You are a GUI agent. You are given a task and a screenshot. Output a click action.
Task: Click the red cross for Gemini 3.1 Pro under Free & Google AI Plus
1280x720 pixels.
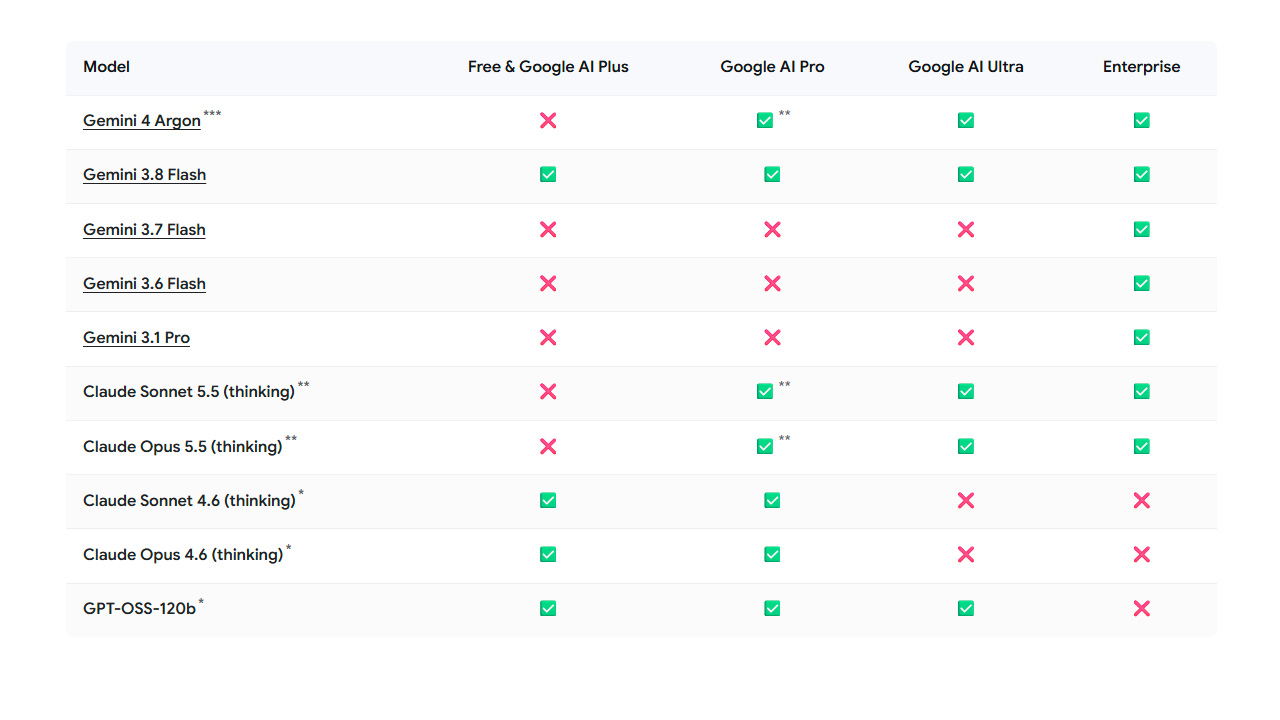[x=548, y=338]
